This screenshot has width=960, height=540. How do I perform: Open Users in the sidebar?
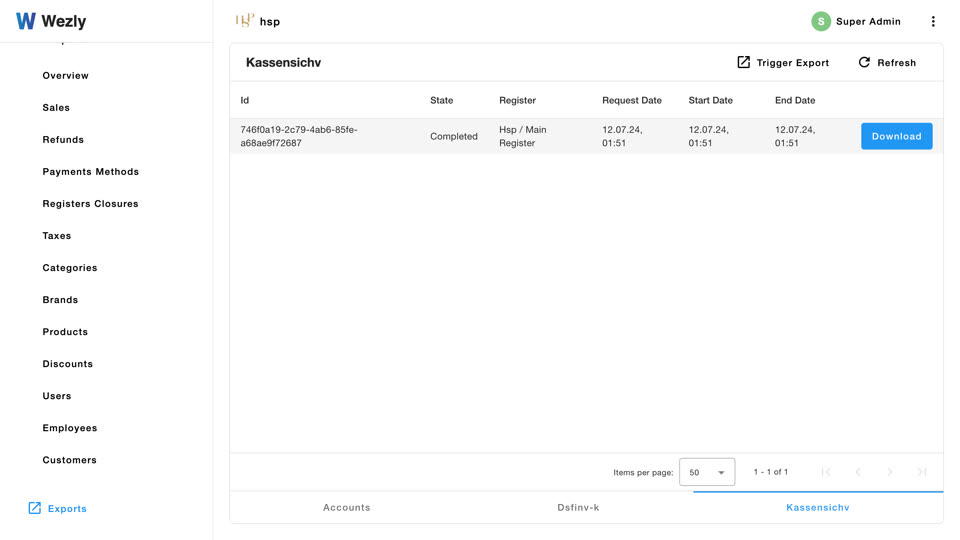point(56,396)
